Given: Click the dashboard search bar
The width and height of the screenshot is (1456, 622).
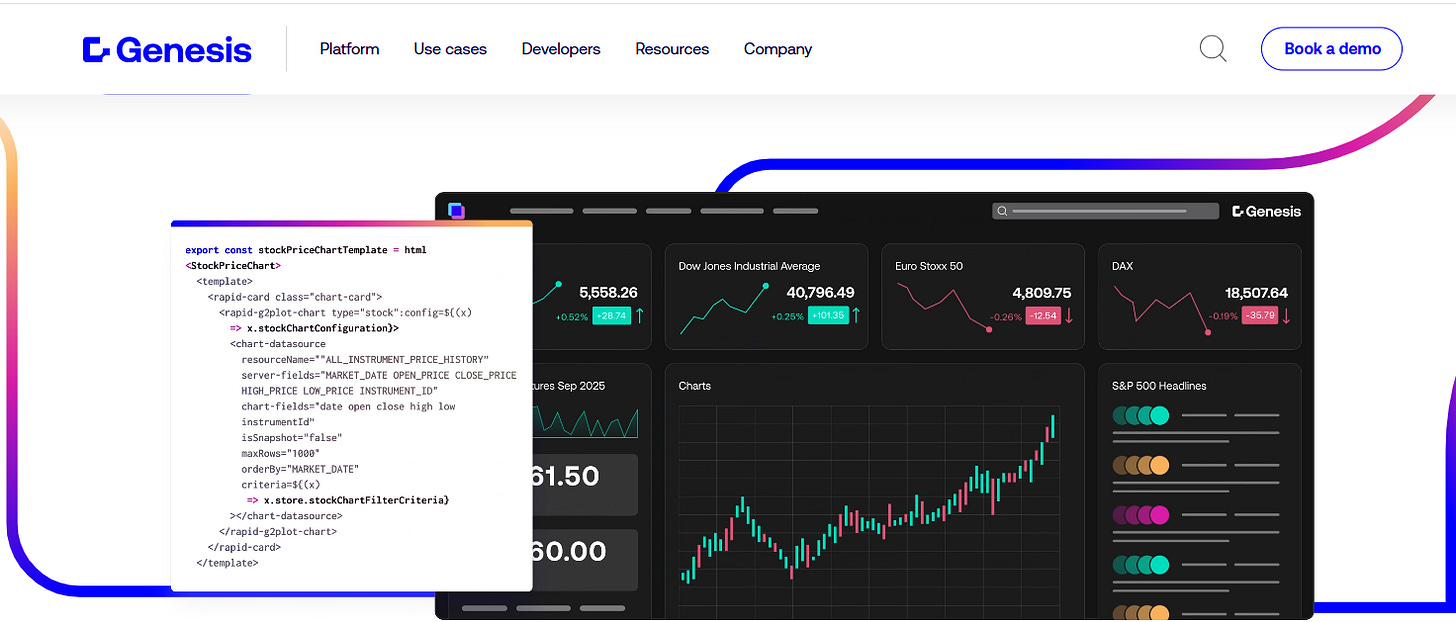Looking at the screenshot, I should coord(1105,211).
